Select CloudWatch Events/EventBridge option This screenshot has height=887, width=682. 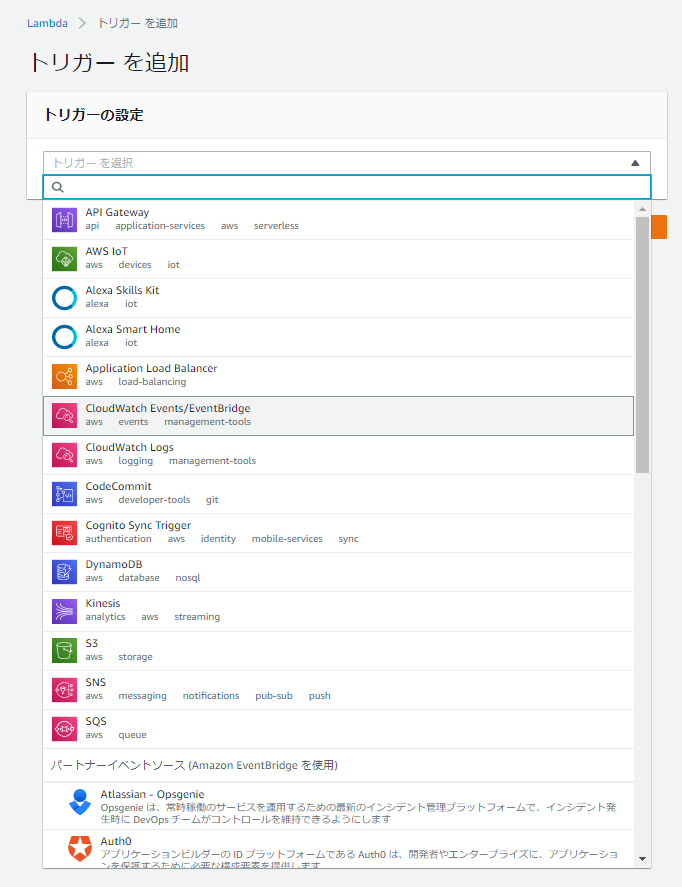(x=338, y=416)
